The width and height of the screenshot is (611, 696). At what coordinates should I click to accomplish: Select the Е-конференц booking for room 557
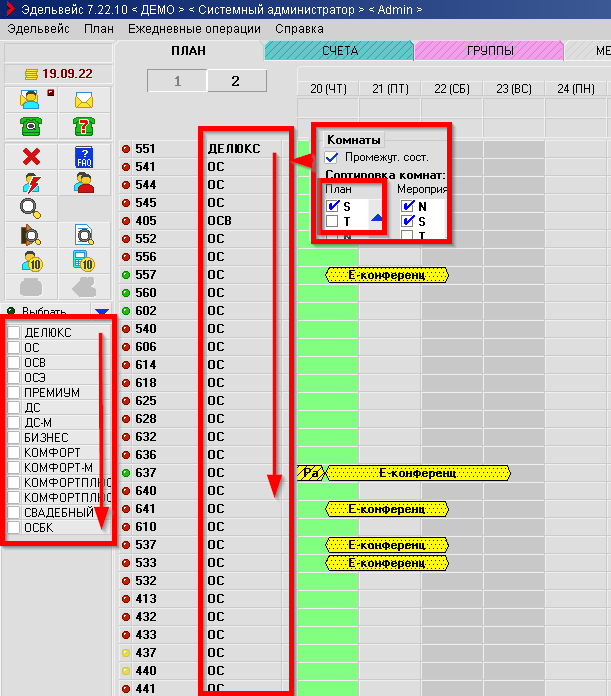coord(387,275)
